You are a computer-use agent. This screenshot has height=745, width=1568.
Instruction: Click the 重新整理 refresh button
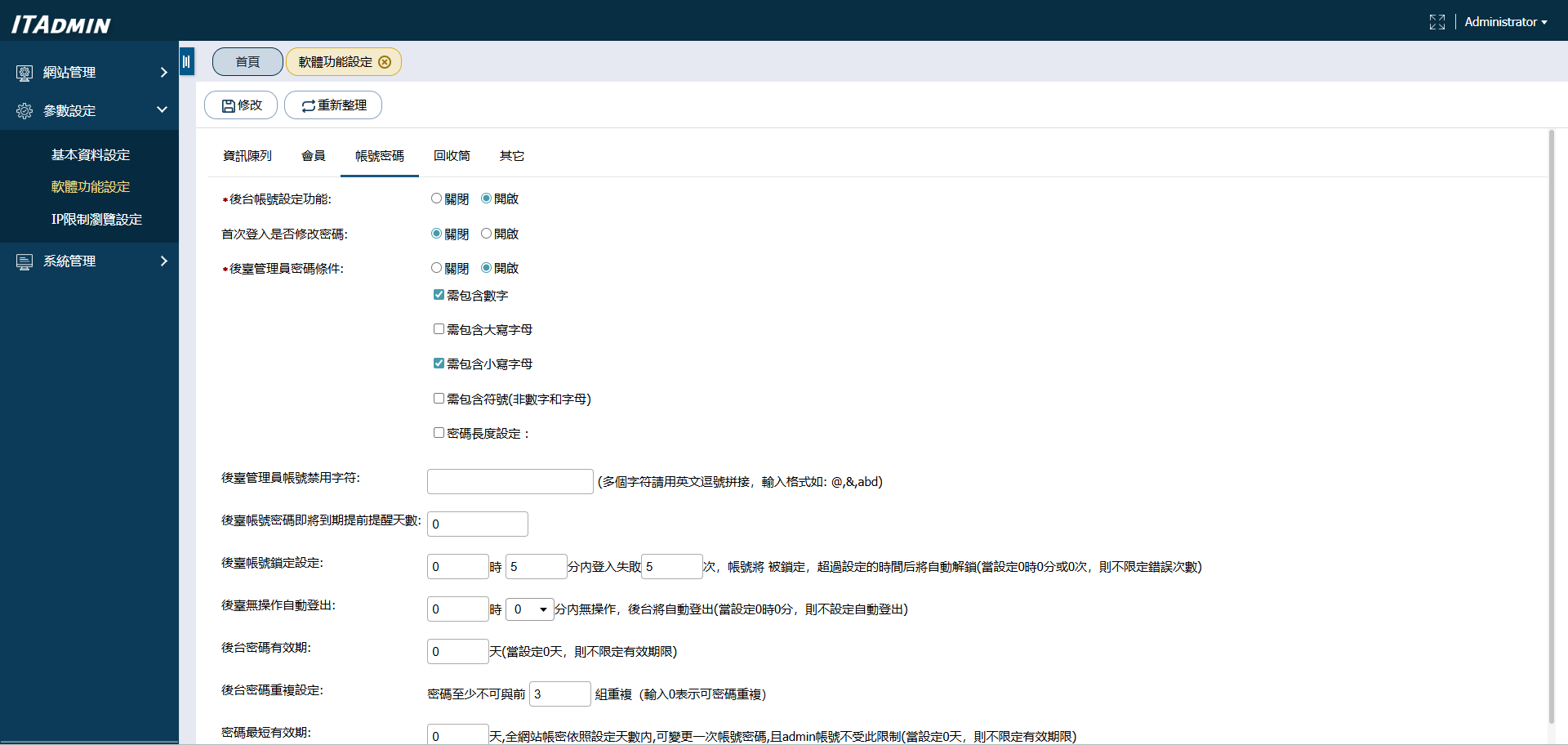click(x=333, y=105)
